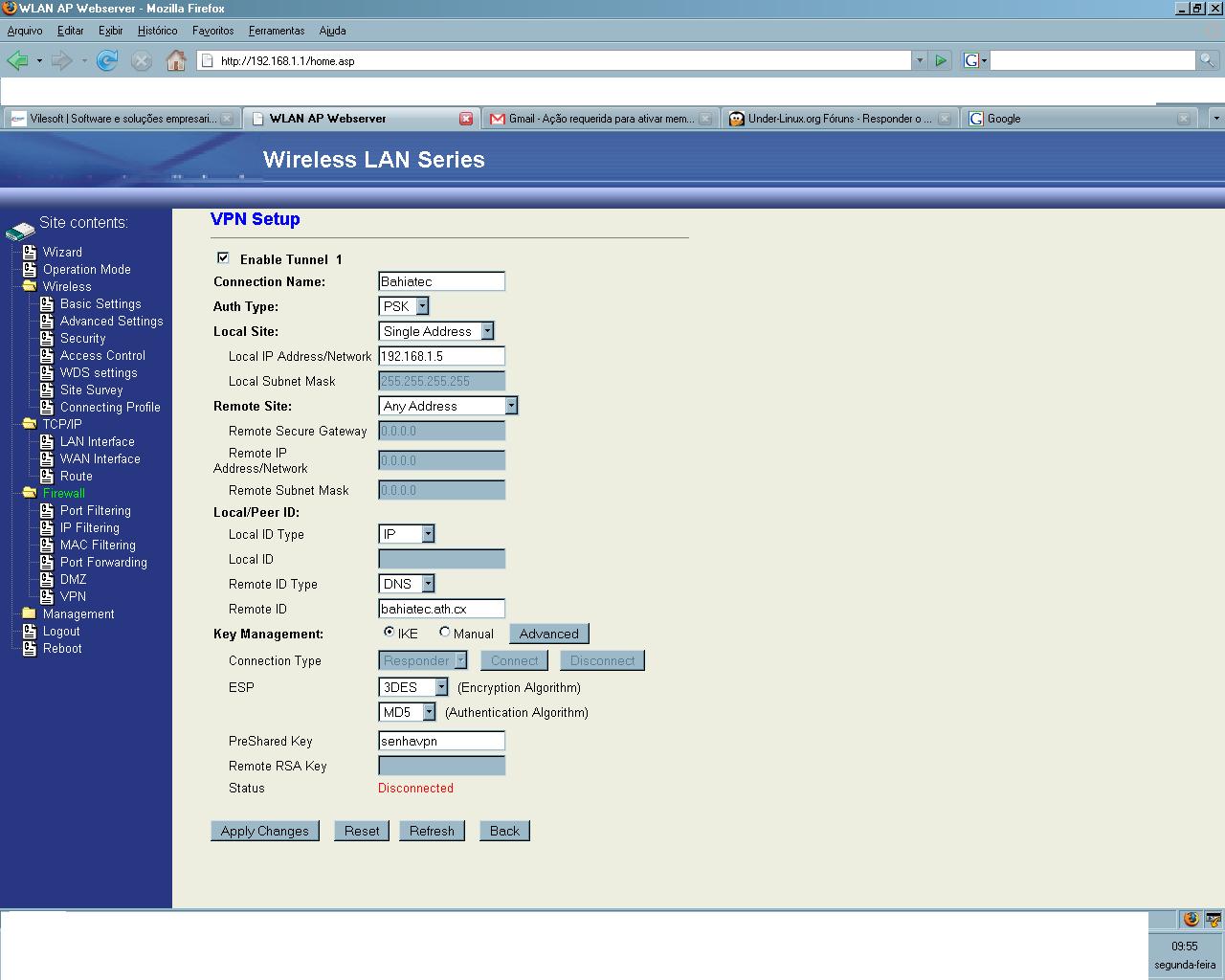Screen dimensions: 1225x980
Task: Reload the page with the refresh icon
Action: coord(107,60)
